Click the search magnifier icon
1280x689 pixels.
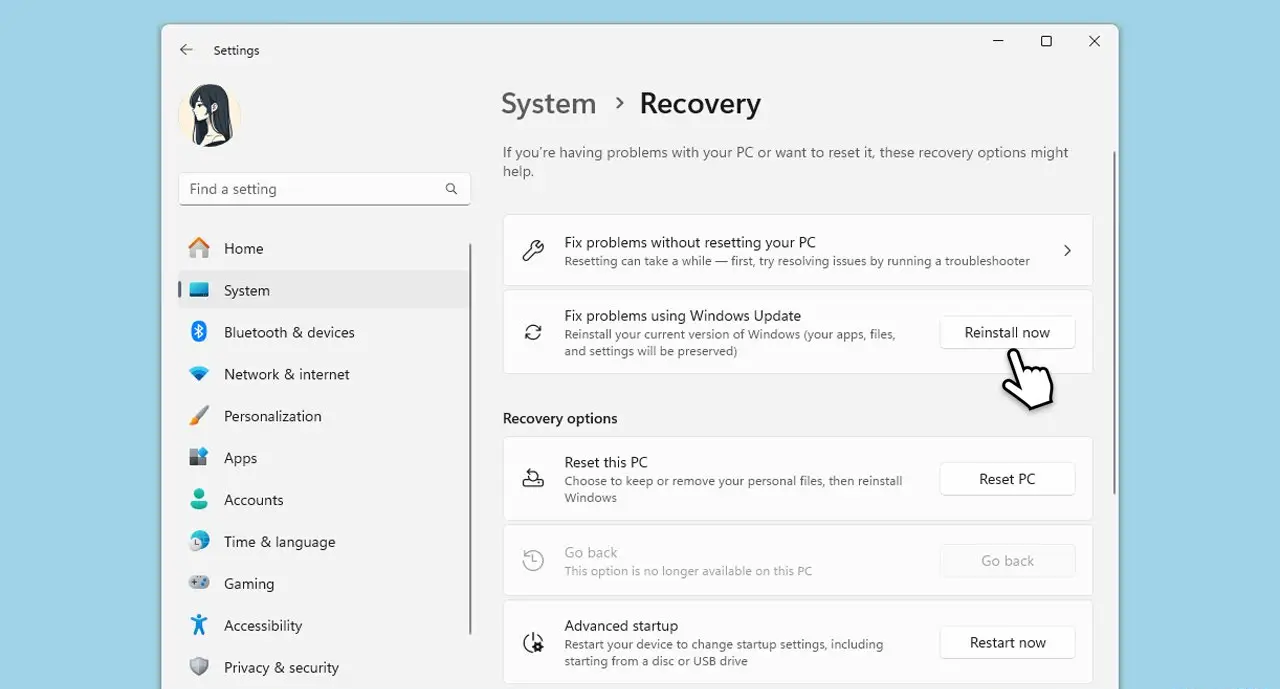(x=451, y=189)
